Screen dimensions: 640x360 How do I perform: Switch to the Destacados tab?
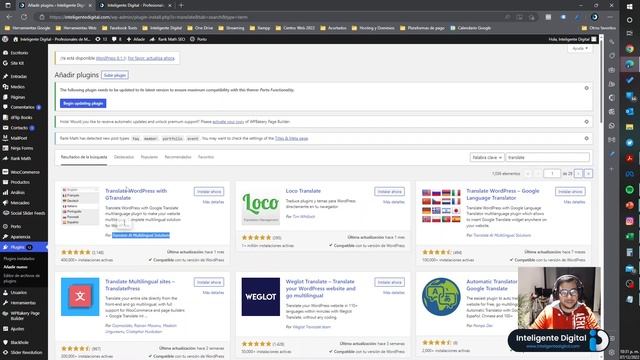point(124,157)
